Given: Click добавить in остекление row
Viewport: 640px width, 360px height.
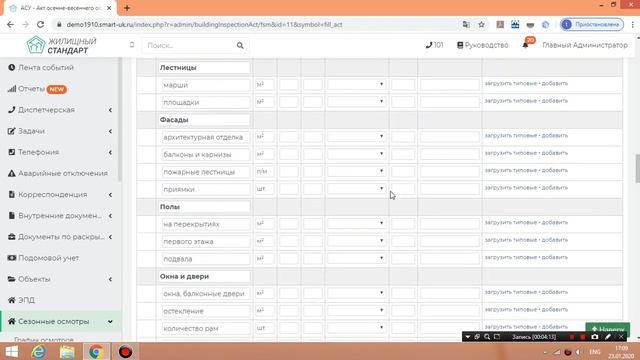Looking at the screenshot, I should click(555, 310).
